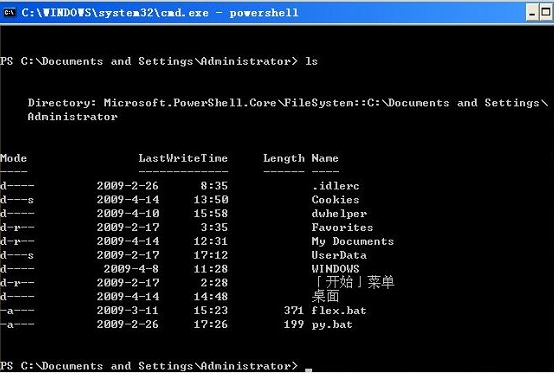554x374 pixels.
Task: Select the 'UserData' directory name
Action: tap(339, 255)
